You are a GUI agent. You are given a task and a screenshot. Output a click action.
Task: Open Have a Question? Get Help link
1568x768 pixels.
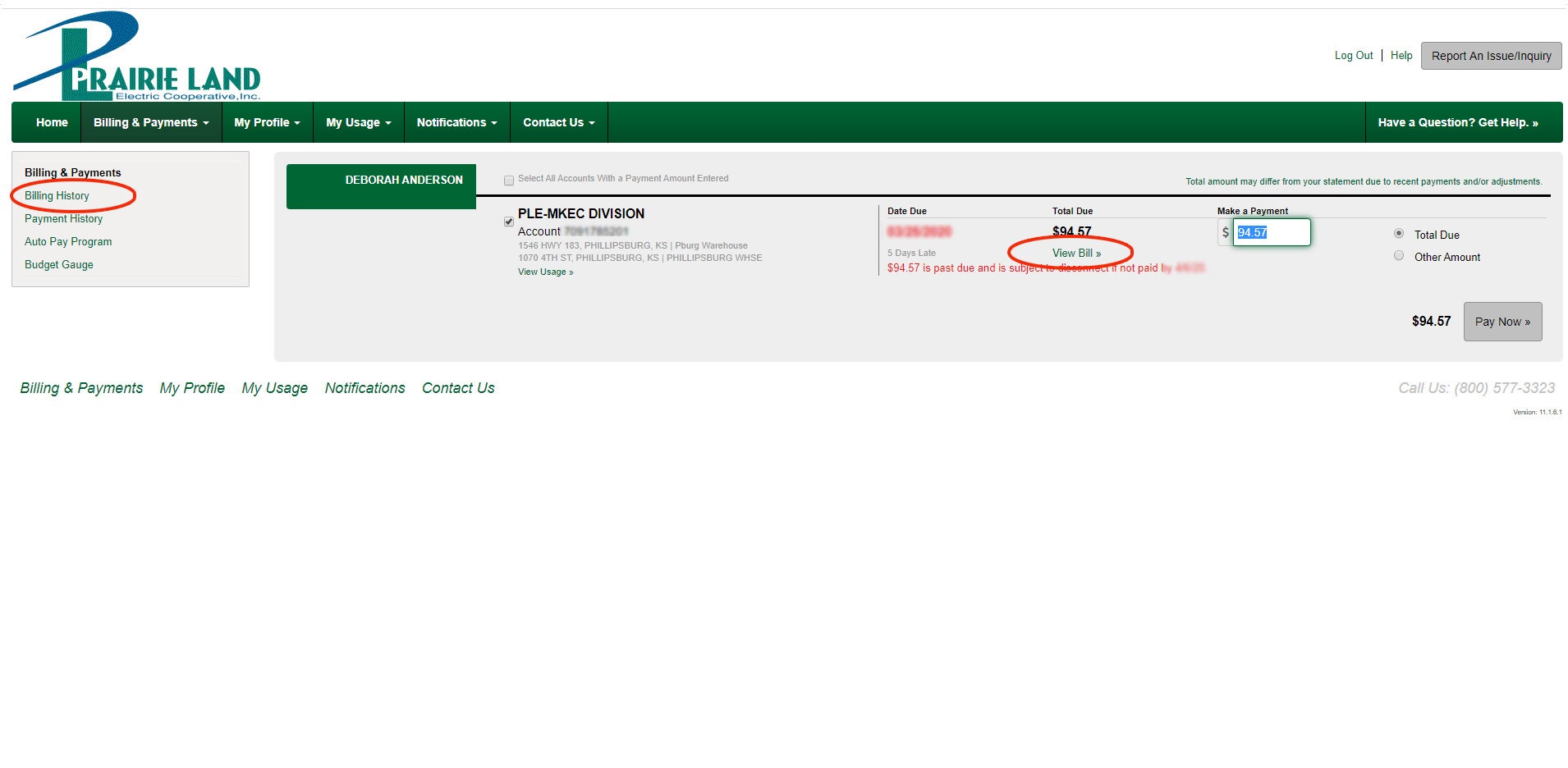(1458, 122)
